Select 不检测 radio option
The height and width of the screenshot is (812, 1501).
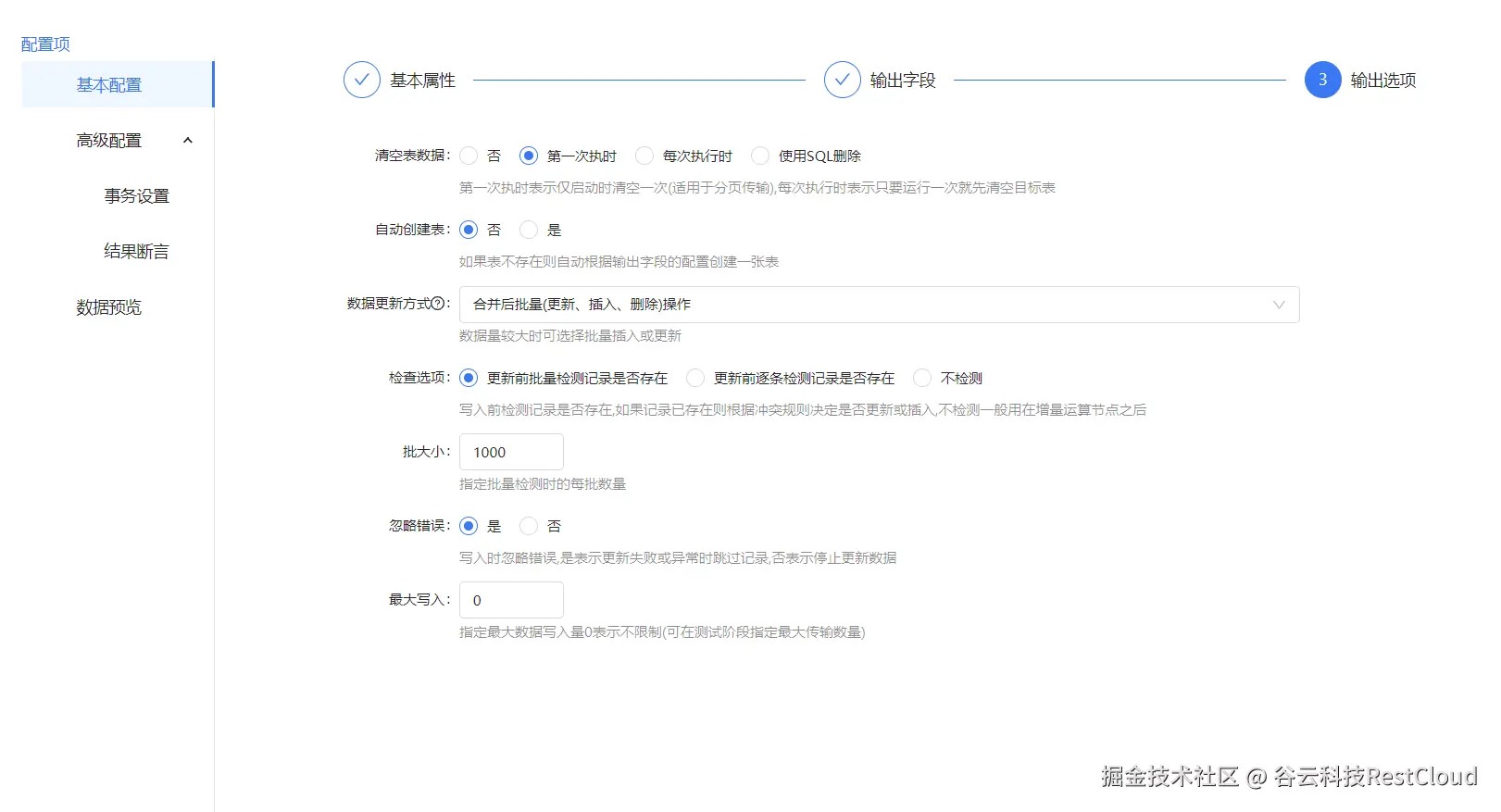click(x=922, y=378)
